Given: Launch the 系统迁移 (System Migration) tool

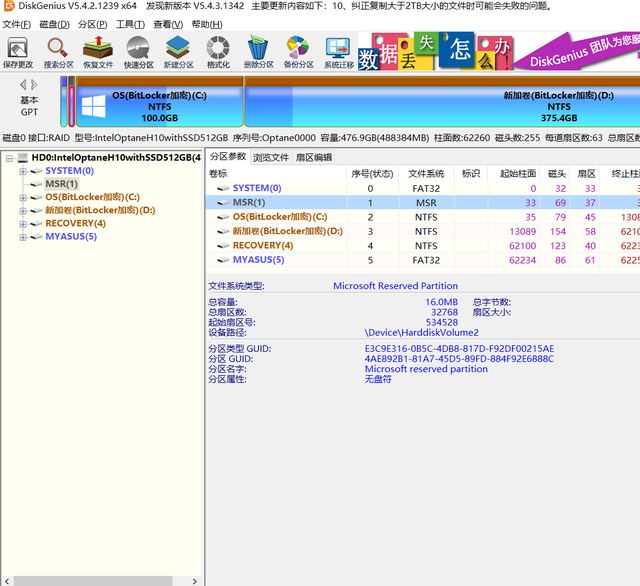Looking at the screenshot, I should pyautogui.click(x=338, y=51).
